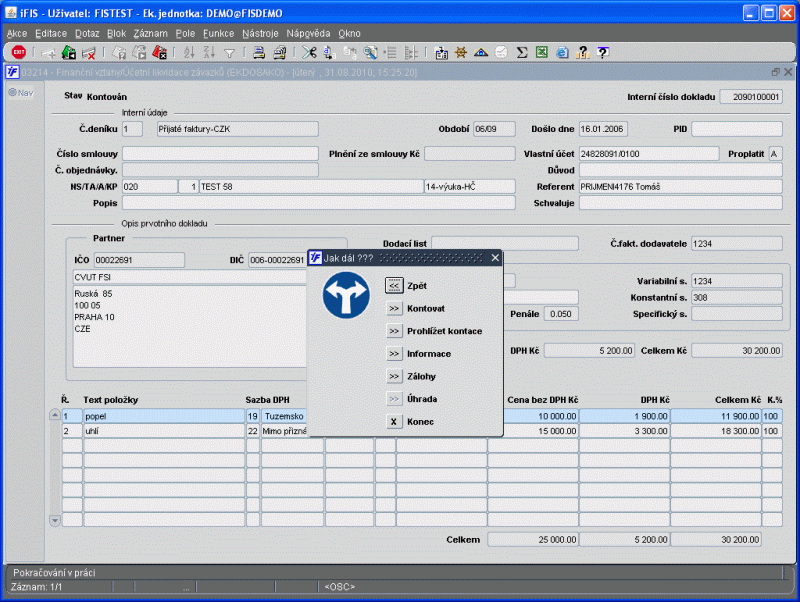The image size is (800, 602).
Task: Click the Sigma sum icon in the toolbar
Action: [x=522, y=53]
